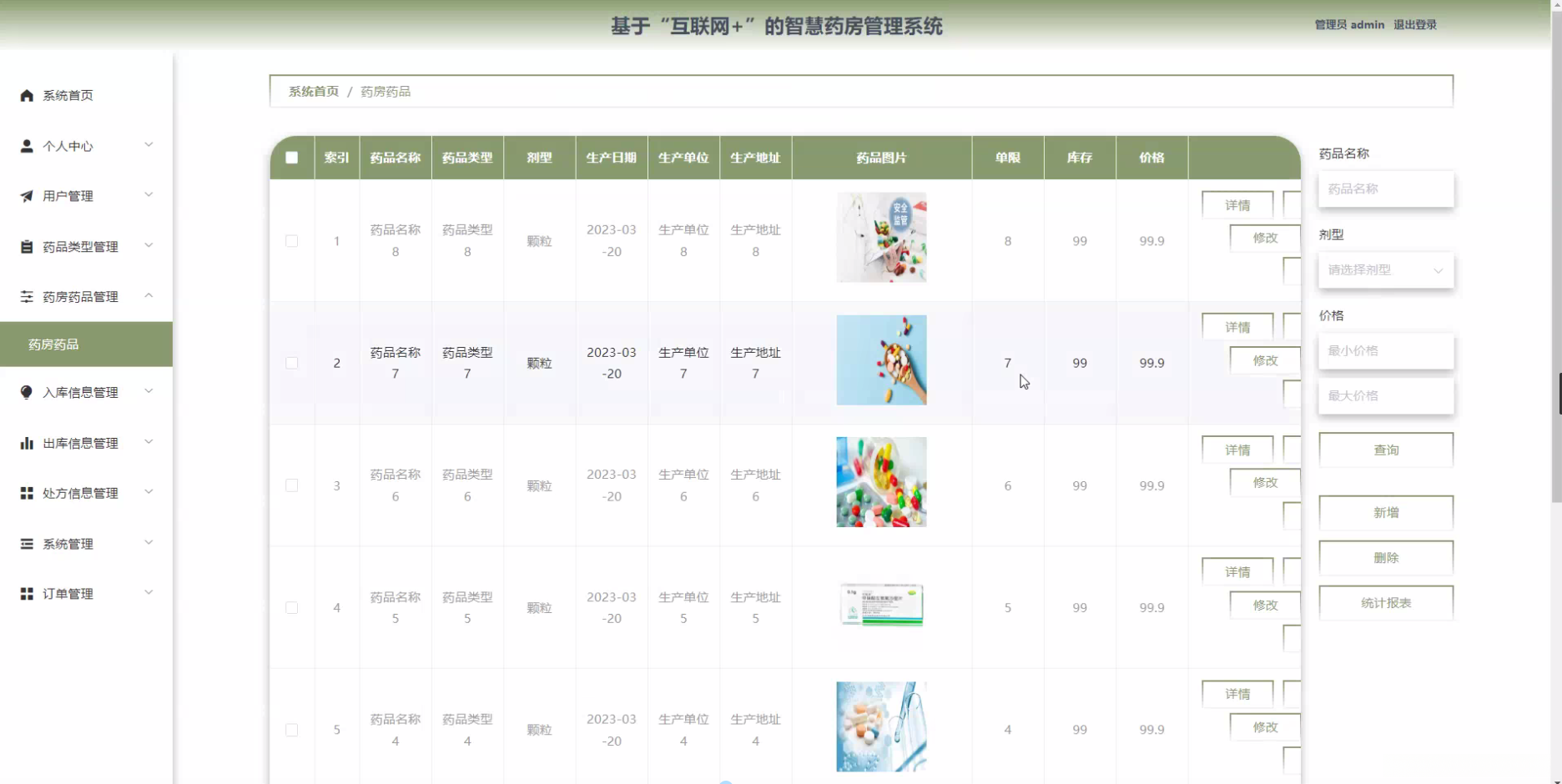Click the grid icon for 处方信息管理
Screen dimensions: 1562x784
[x=27, y=494]
